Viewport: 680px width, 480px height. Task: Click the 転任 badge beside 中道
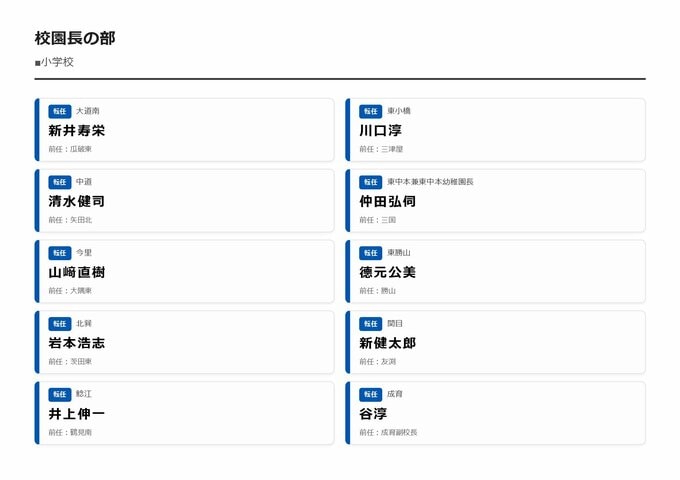[x=60, y=182]
